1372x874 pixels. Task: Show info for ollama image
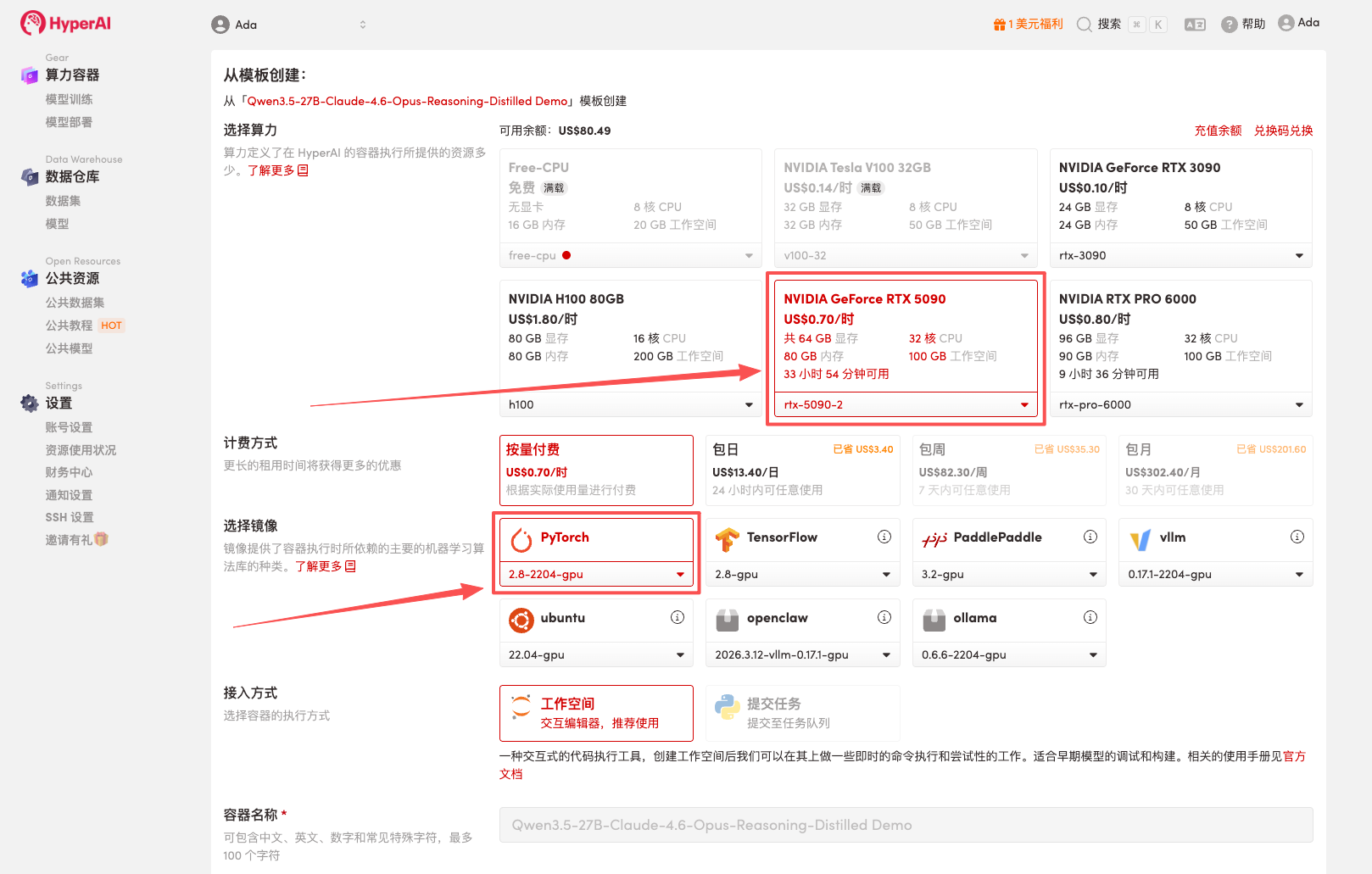click(x=1090, y=617)
